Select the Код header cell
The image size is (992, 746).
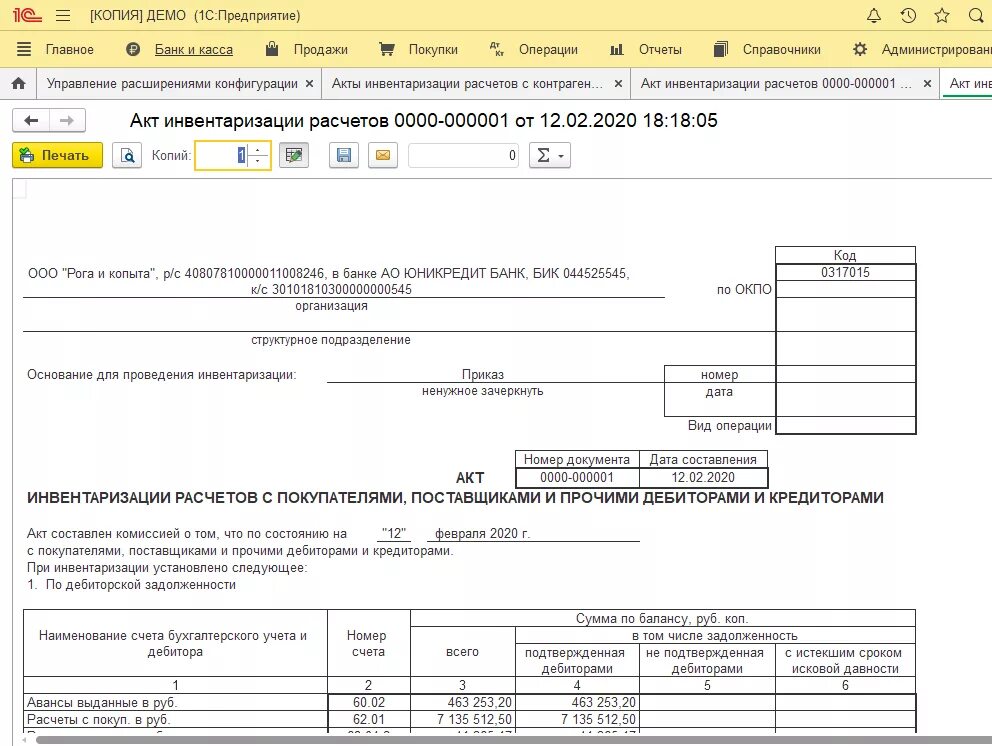845,255
